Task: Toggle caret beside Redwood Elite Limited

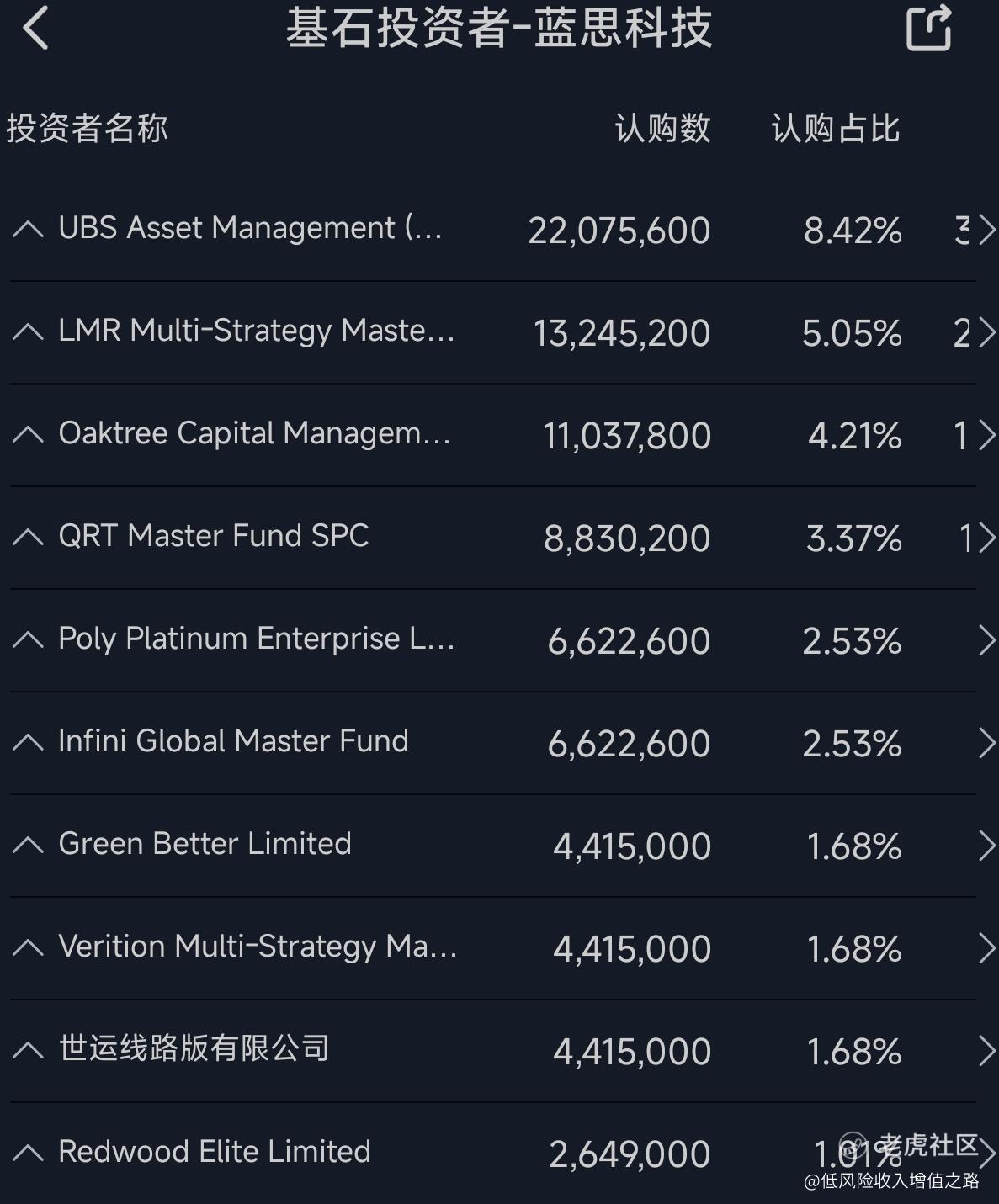Action: [x=28, y=1153]
